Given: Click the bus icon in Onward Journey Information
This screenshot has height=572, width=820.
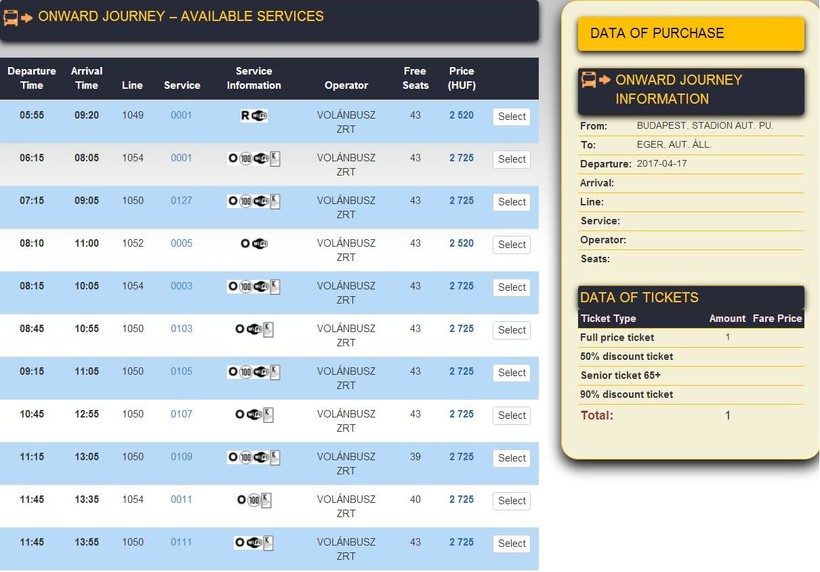Looking at the screenshot, I should tap(589, 80).
